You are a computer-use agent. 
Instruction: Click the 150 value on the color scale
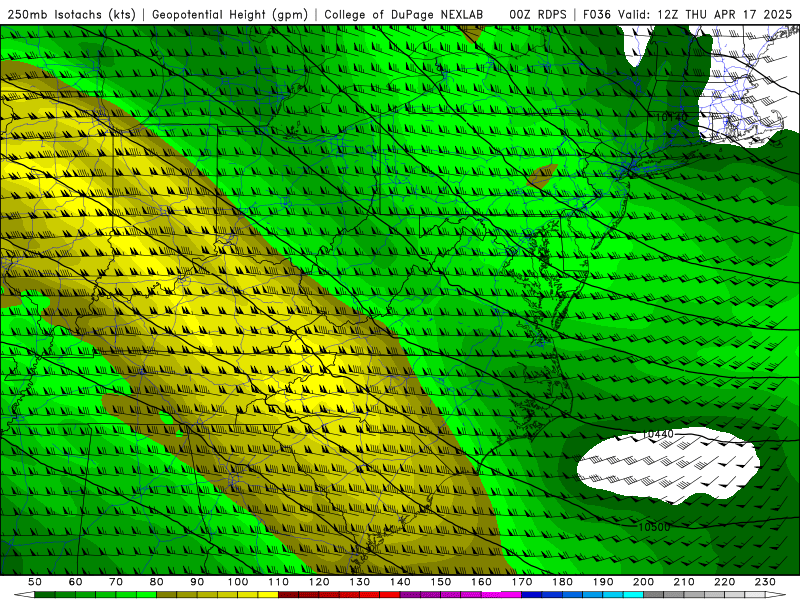coord(441,582)
